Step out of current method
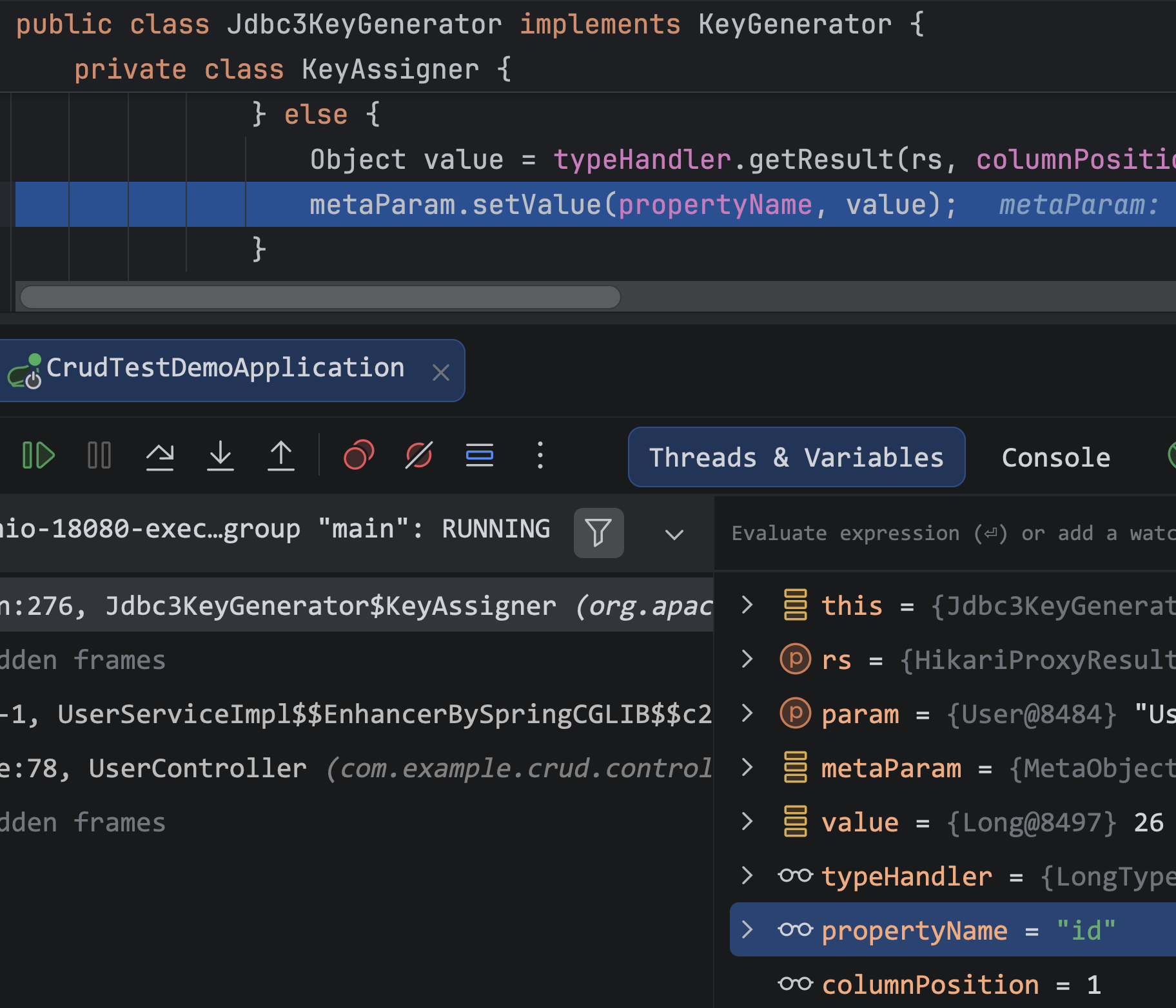Image resolution: width=1176 pixels, height=1008 pixels. pos(281,456)
